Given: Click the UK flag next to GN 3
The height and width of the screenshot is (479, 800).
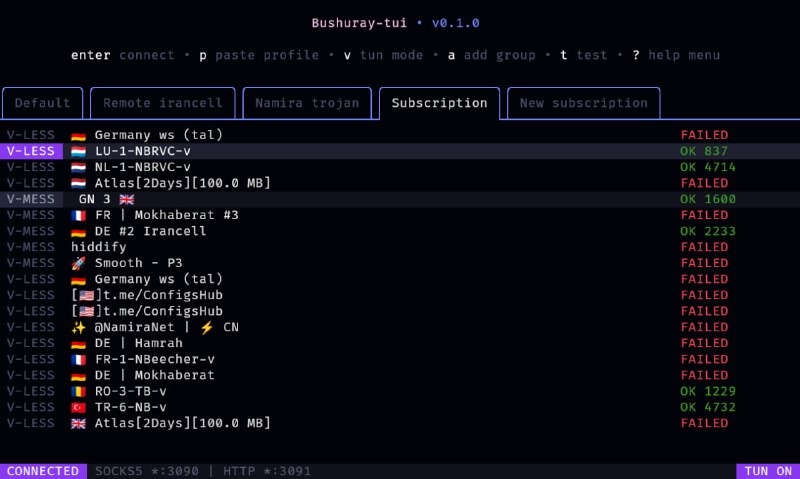Looking at the screenshot, I should [127, 199].
